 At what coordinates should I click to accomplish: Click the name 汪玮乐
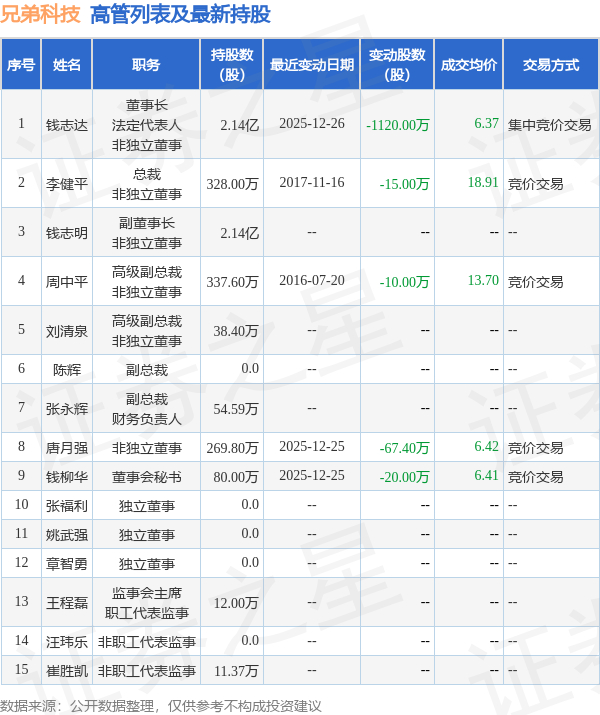pyautogui.click(x=67, y=642)
